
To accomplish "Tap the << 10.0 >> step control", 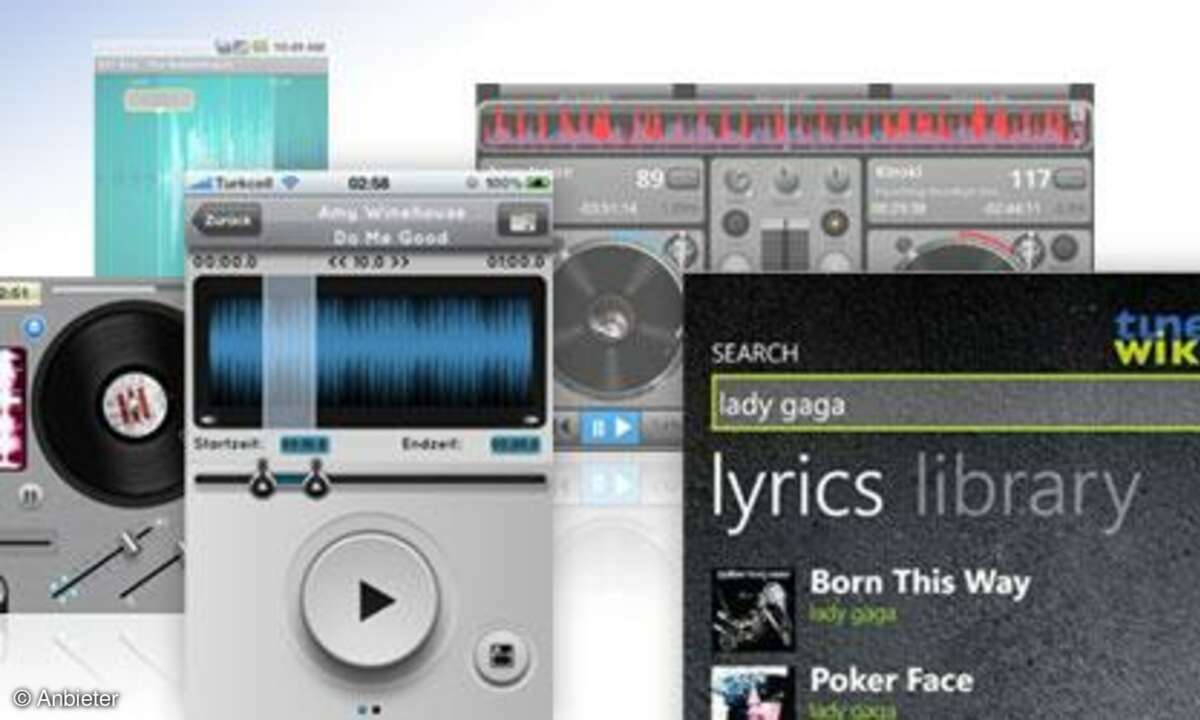I will [369, 262].
